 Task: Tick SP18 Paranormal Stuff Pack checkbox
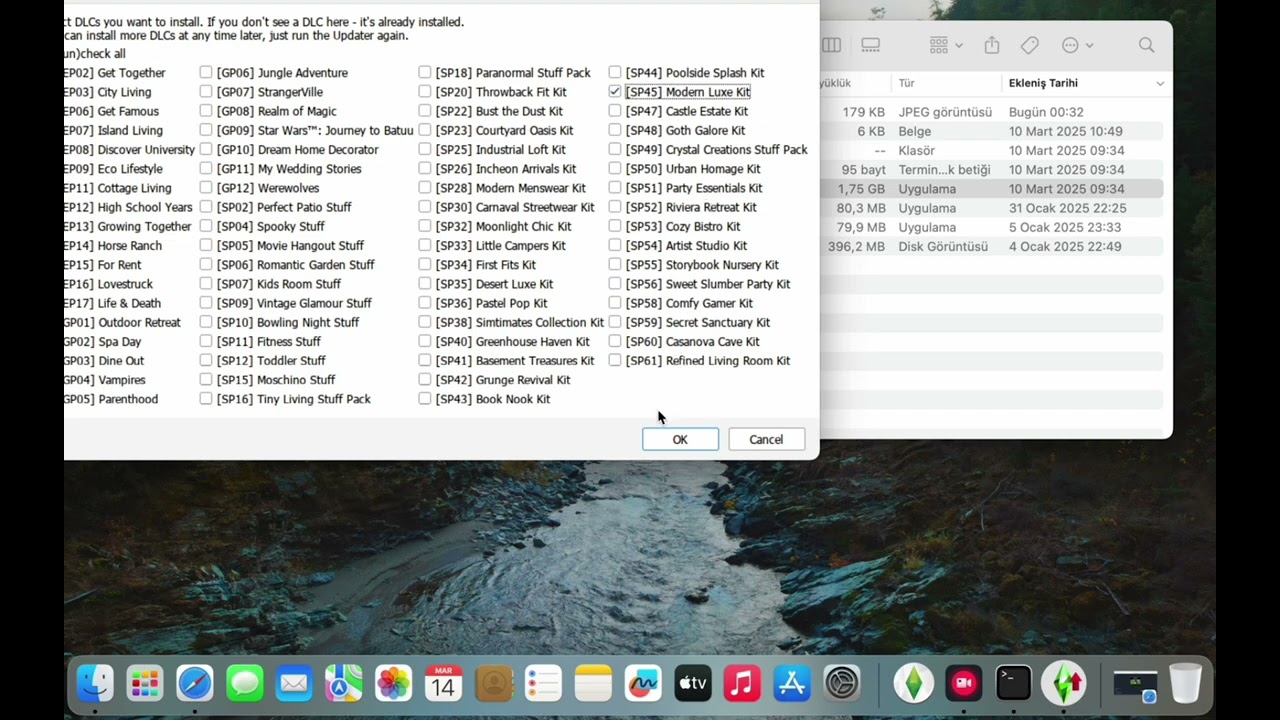[425, 72]
